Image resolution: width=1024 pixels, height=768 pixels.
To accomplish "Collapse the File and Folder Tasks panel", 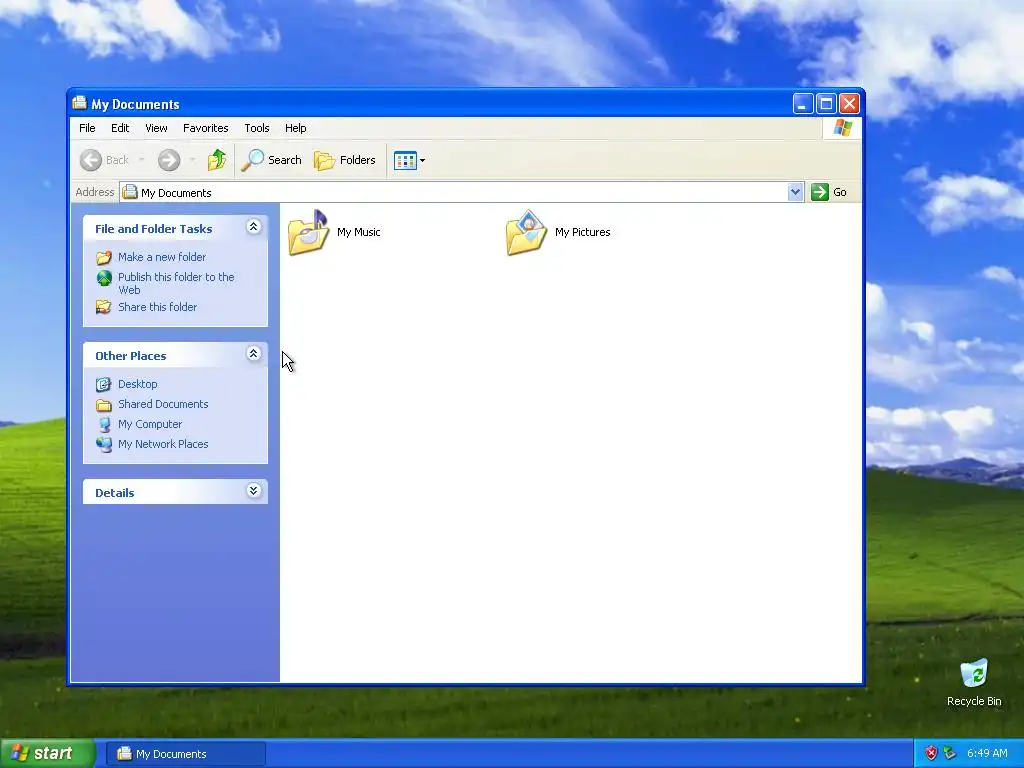I will point(253,227).
